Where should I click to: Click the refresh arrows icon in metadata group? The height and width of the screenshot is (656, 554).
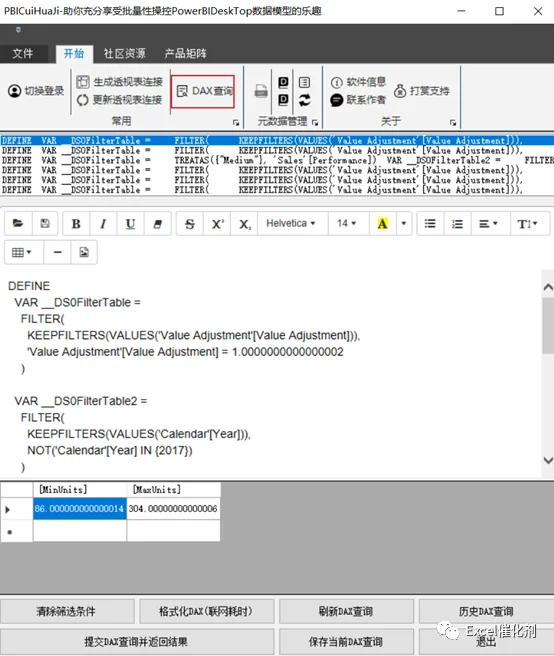click(305, 100)
